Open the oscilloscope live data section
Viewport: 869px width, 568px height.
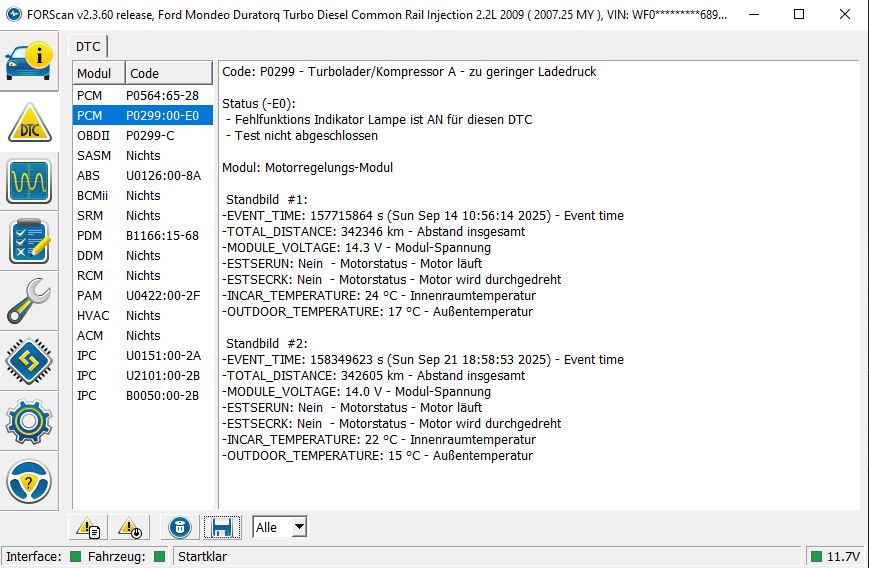point(30,182)
